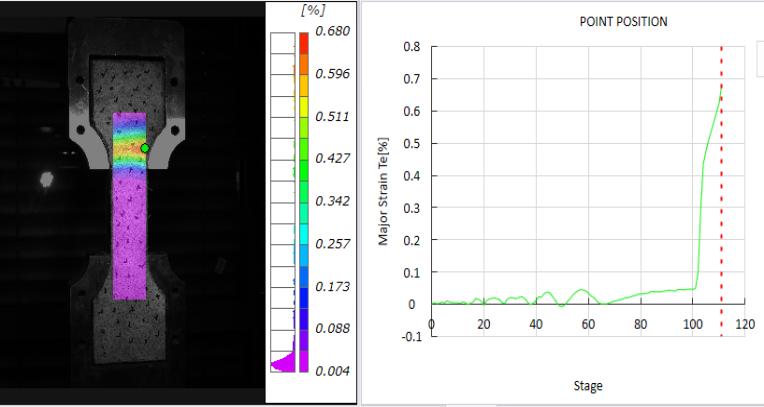Screen dimensions: 764x407
Task: Select the 100 tick on the stage axis
Action: click(x=693, y=324)
